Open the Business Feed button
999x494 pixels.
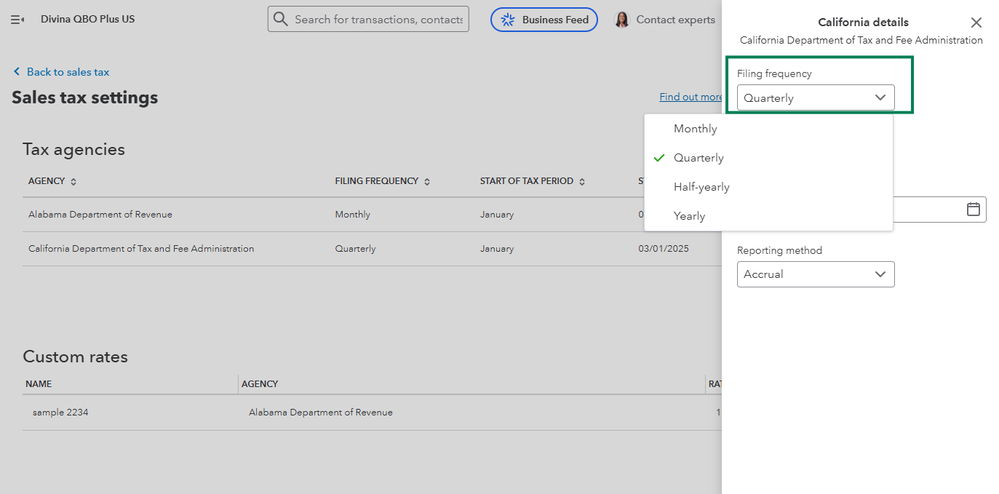(x=544, y=19)
